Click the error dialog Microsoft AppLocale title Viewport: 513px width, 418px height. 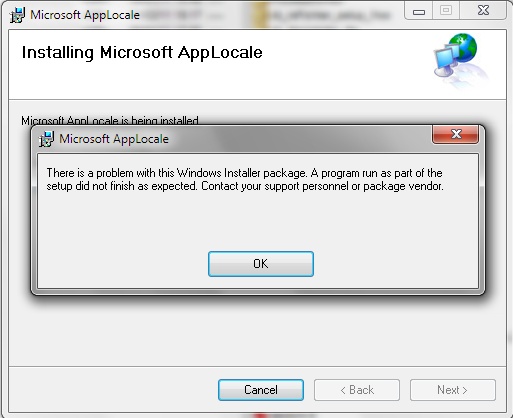coord(114,139)
